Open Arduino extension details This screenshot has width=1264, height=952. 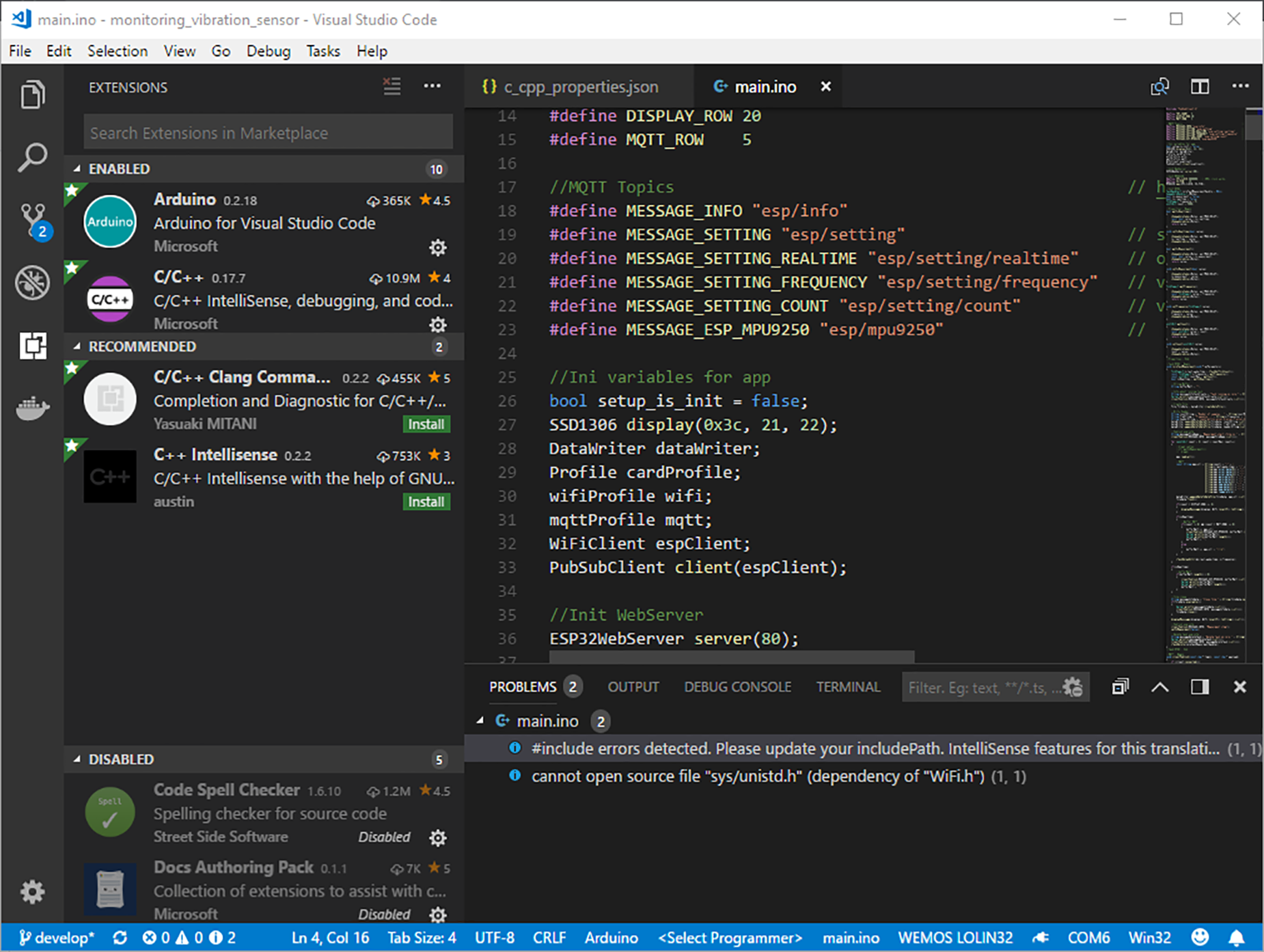pyautogui.click(x=264, y=221)
